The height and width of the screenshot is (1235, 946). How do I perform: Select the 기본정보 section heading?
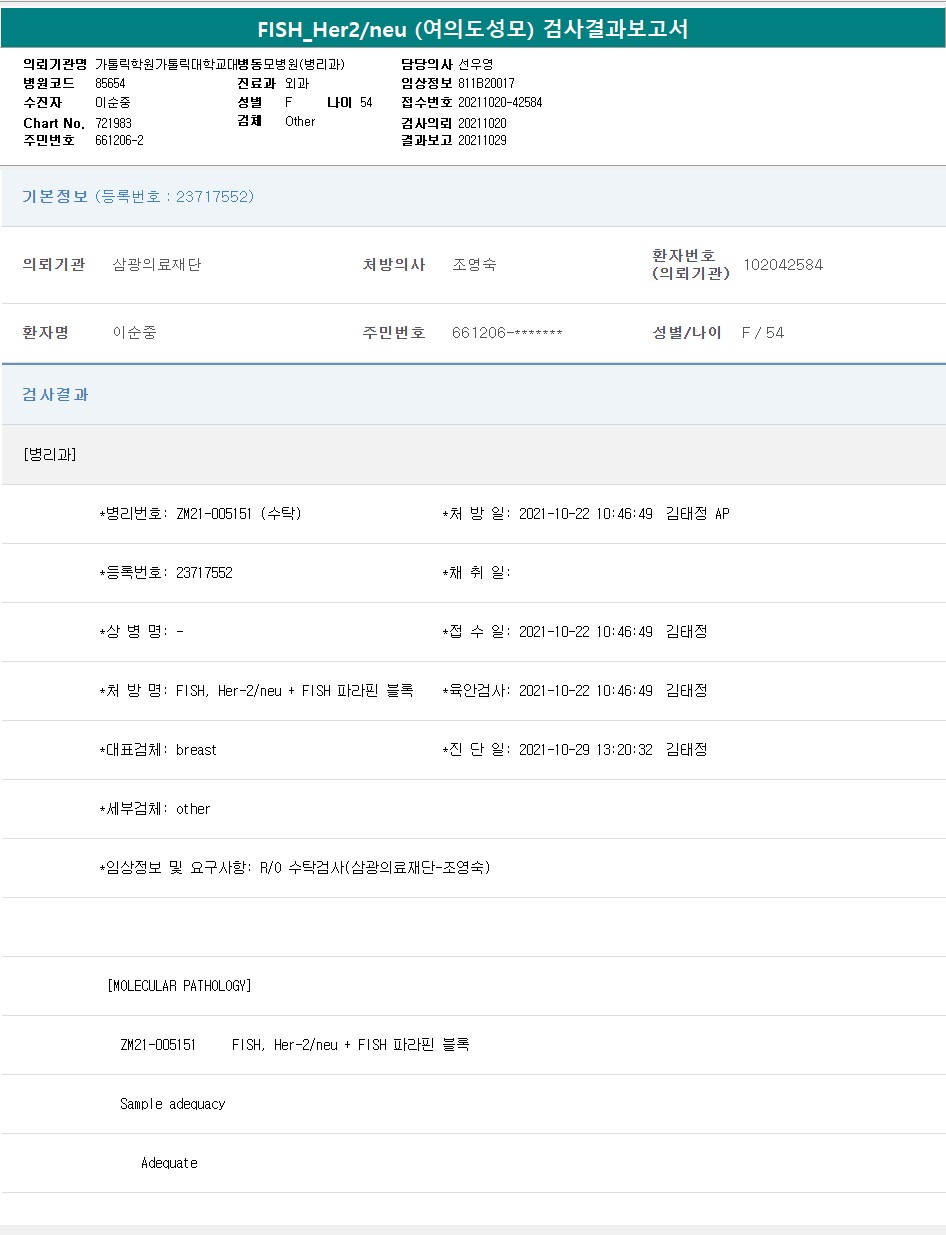pyautogui.click(x=55, y=196)
